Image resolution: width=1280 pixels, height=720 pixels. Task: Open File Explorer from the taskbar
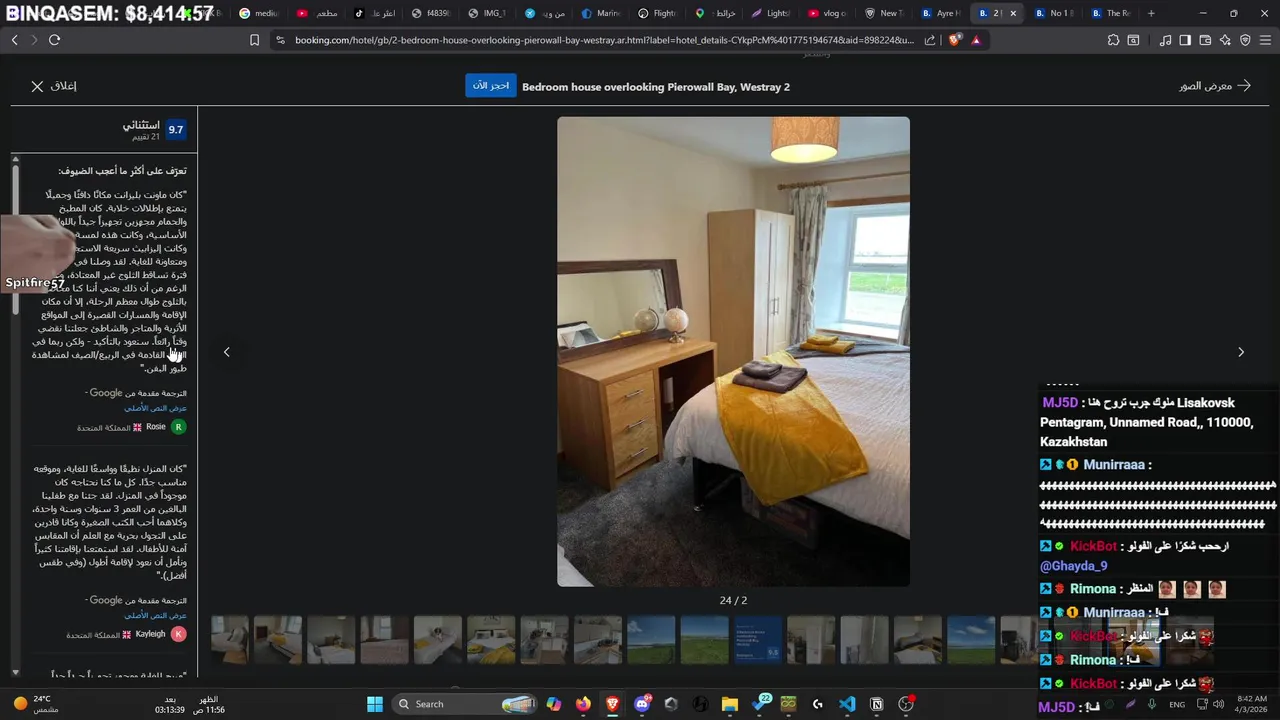(730, 704)
